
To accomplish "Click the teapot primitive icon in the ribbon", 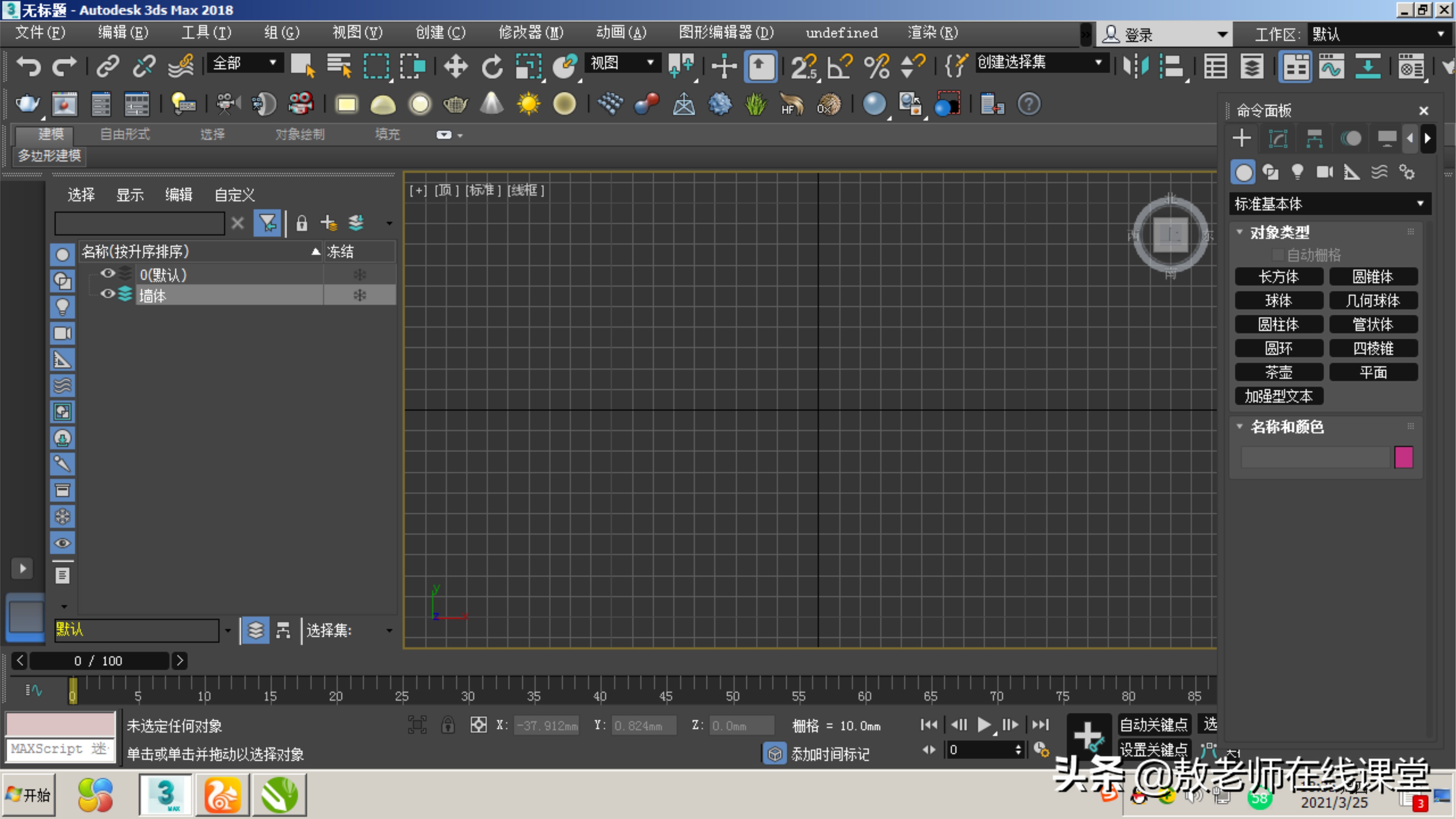I will point(456,104).
